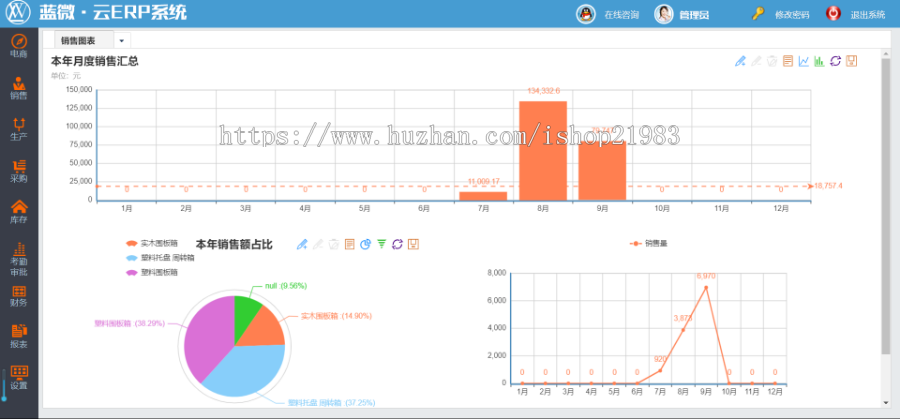Switch monthly sales chart to bar view

coord(819,61)
